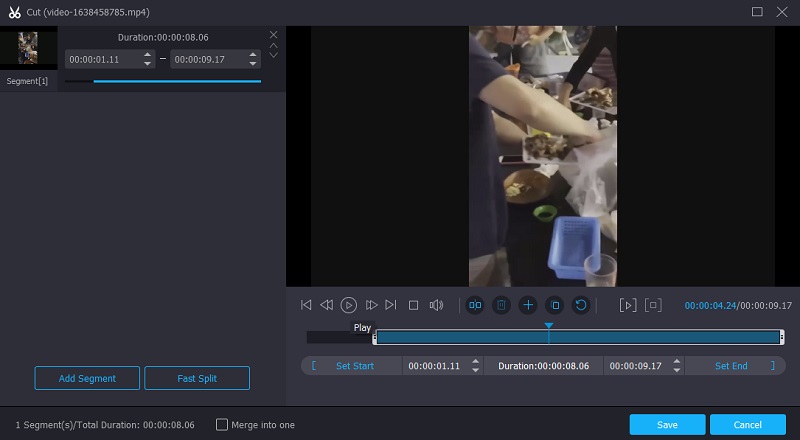Screen dimensions: 800x440
Task: Mute the volume speaker icon
Action: click(x=436, y=305)
